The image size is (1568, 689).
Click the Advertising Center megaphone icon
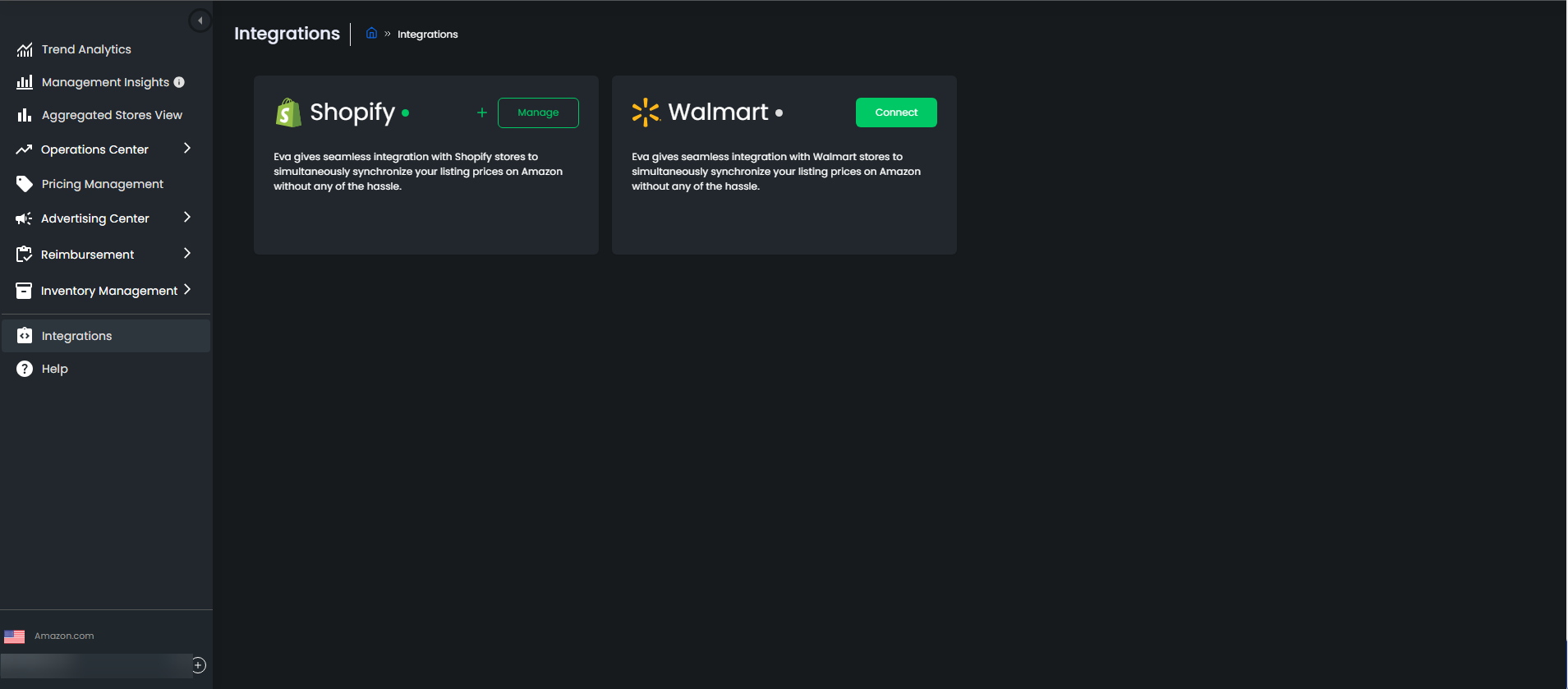coord(24,218)
